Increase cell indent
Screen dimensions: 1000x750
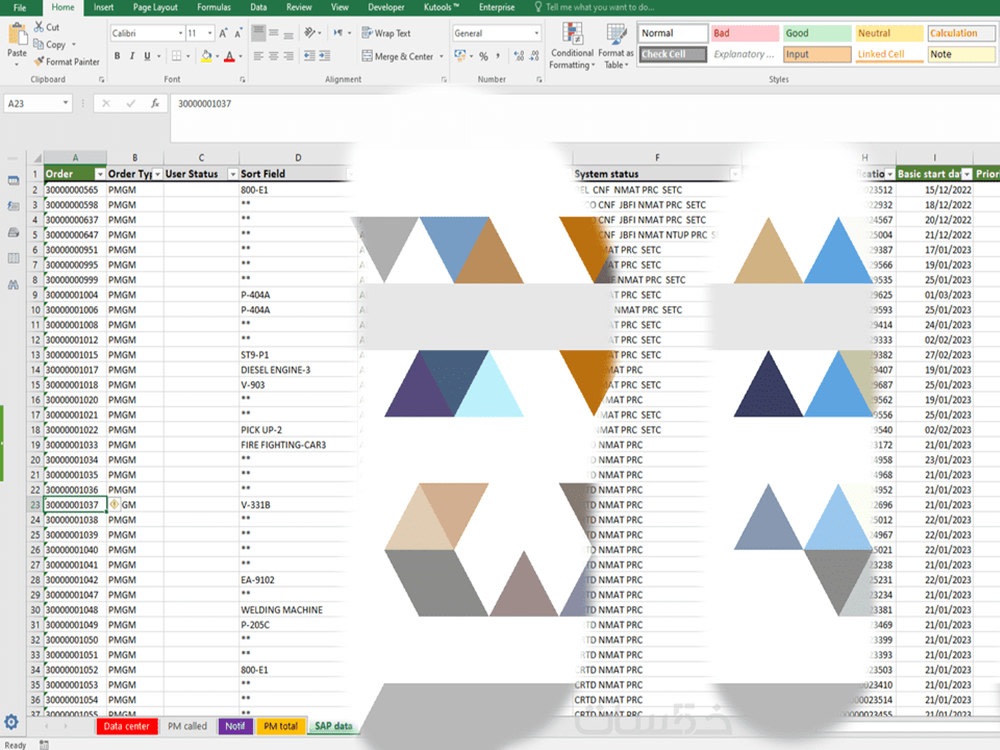(x=325, y=56)
